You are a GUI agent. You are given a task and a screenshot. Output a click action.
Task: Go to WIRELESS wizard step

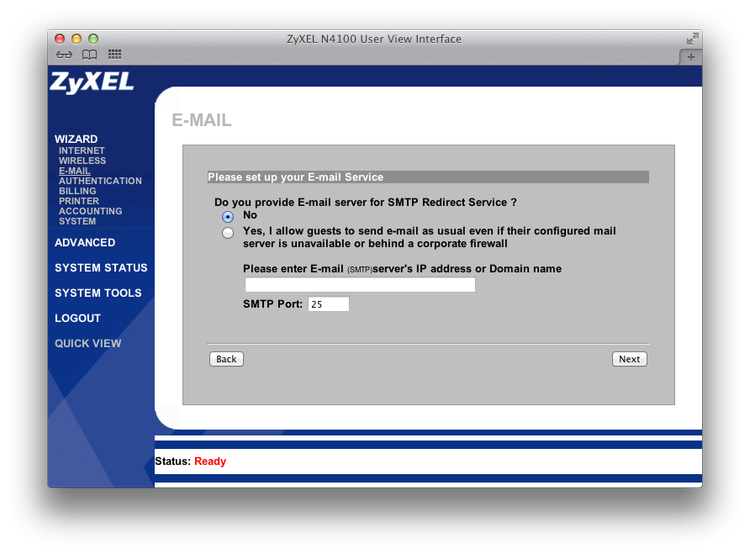(82, 161)
